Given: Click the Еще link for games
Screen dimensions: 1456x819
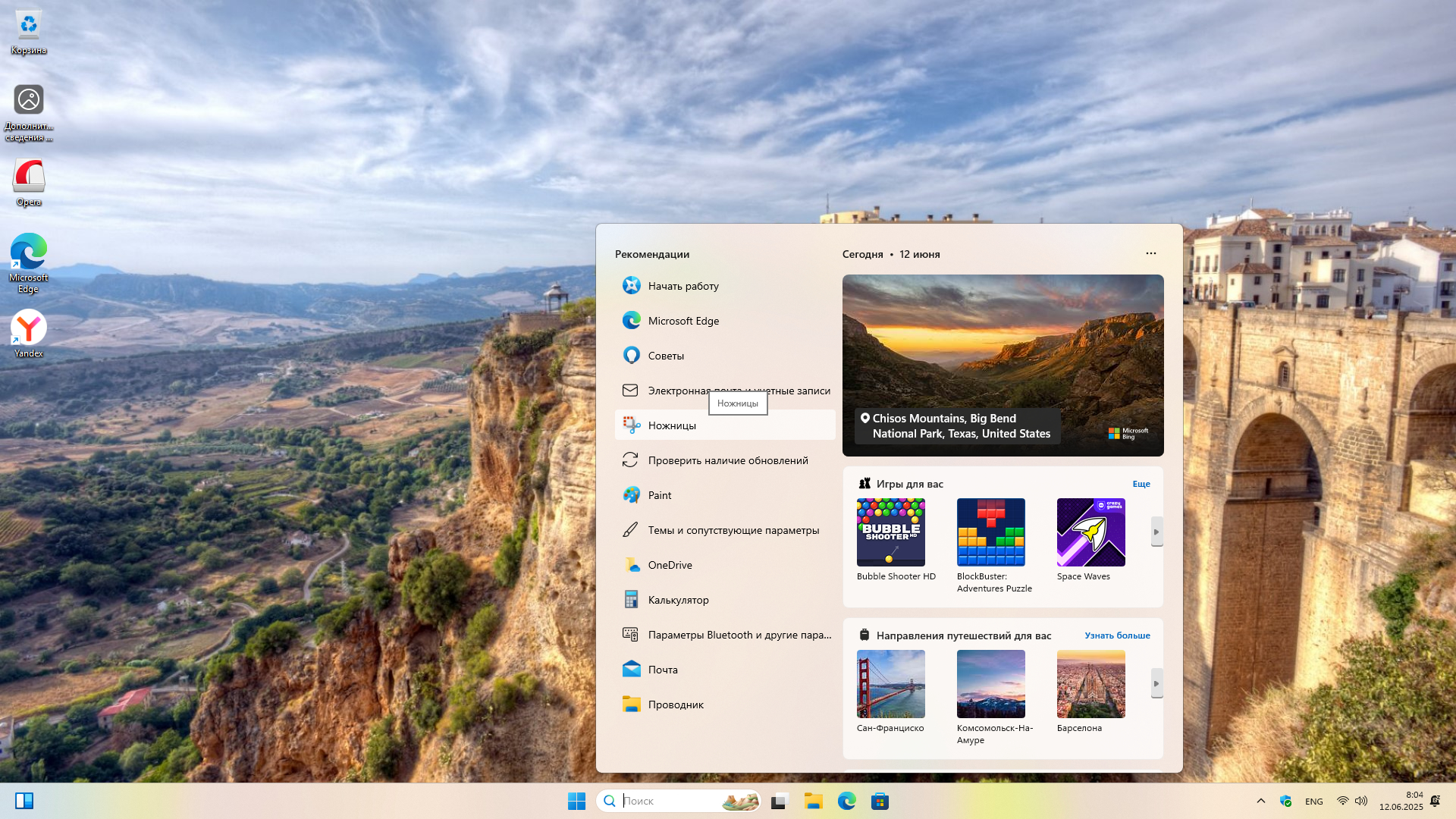Looking at the screenshot, I should [1141, 484].
